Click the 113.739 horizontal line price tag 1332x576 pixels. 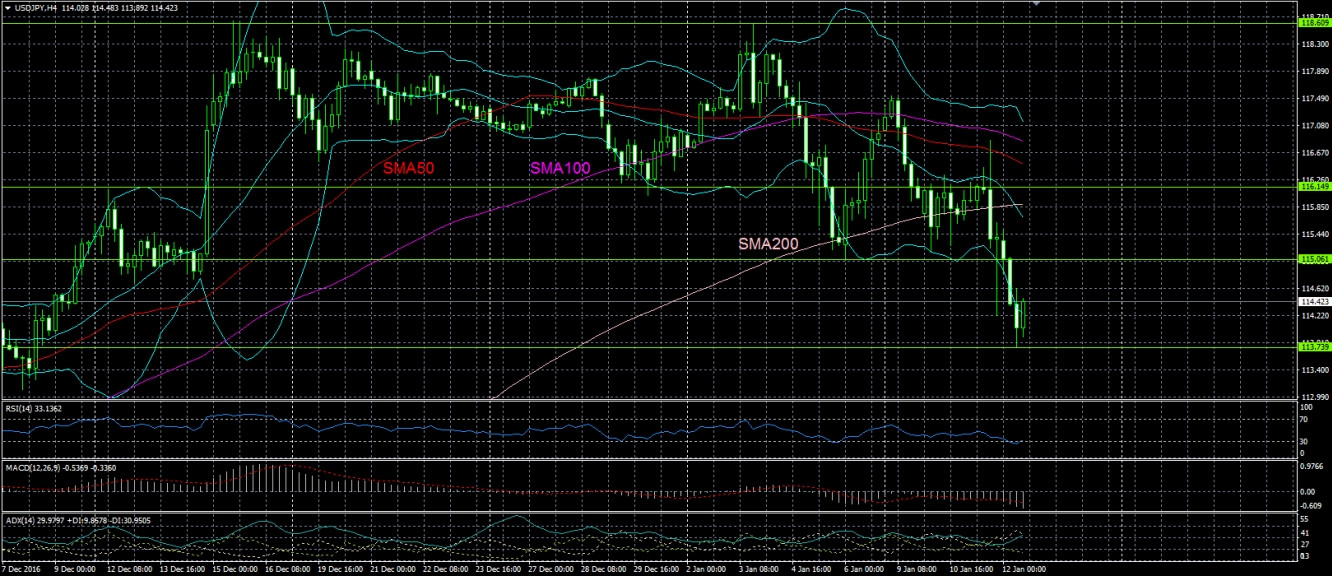1314,347
